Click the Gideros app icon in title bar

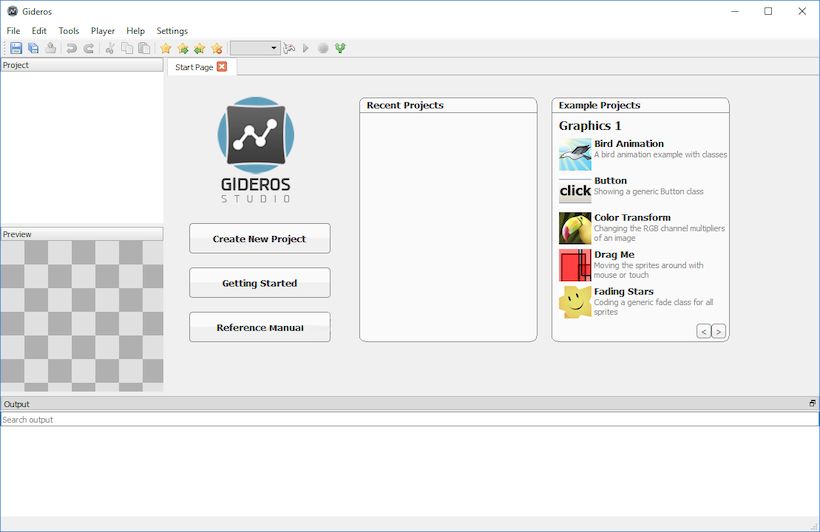click(13, 11)
